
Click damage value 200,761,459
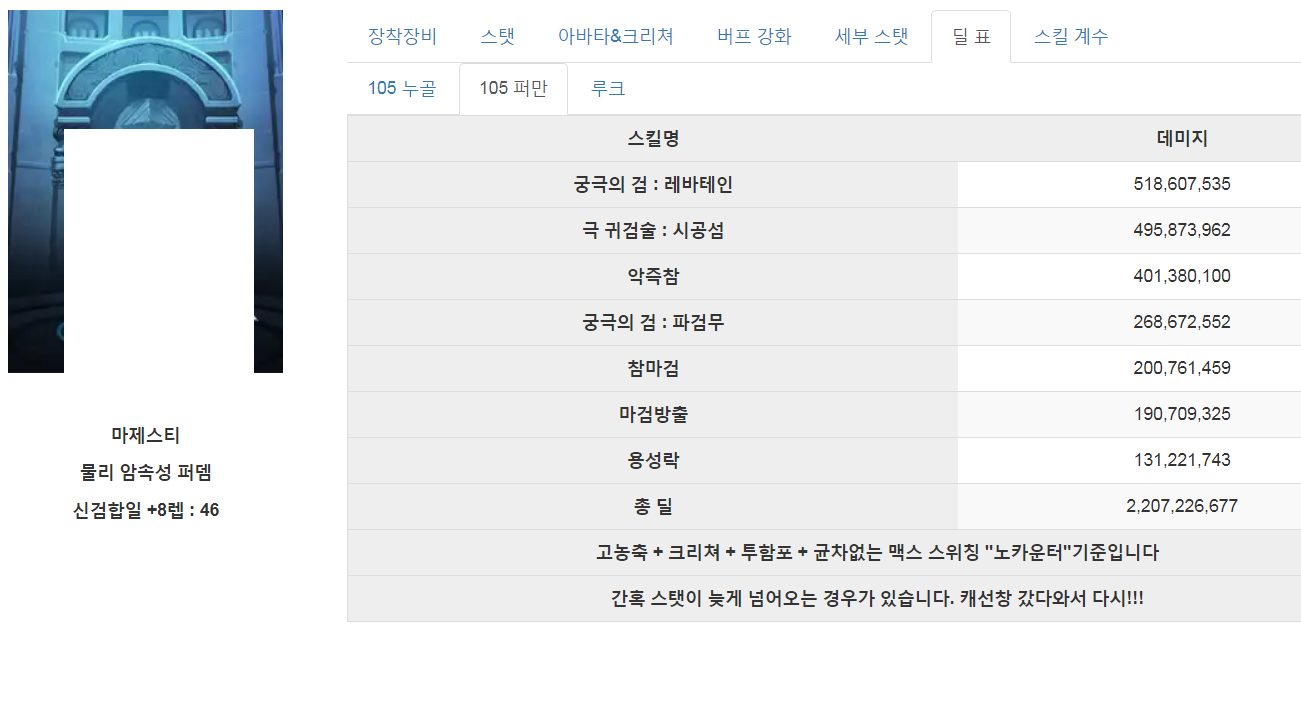[x=1182, y=369]
